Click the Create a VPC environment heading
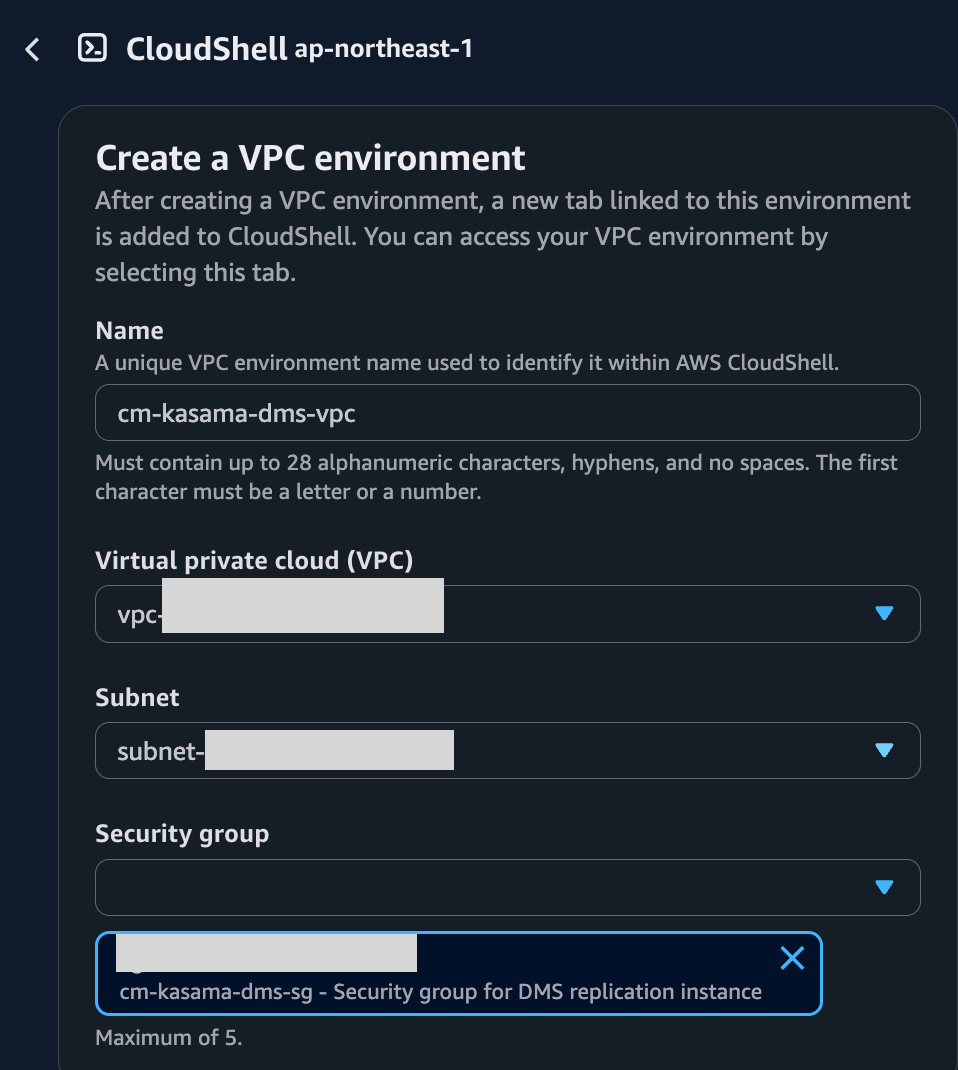 (310, 158)
